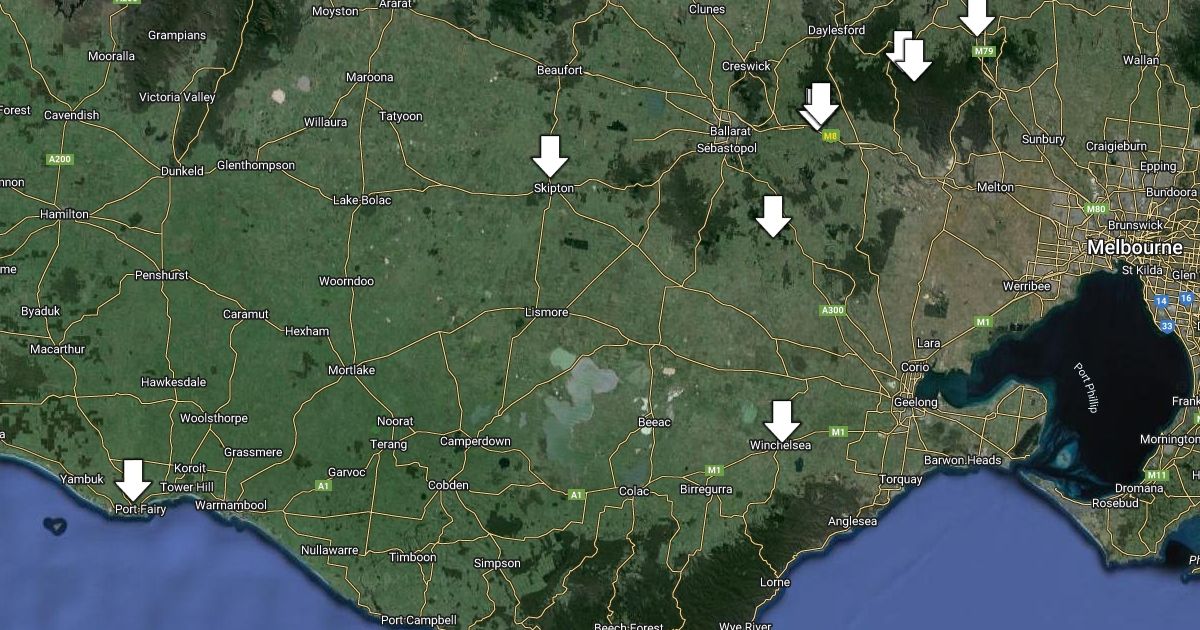This screenshot has height=630, width=1200.
Task: Click the arrow marker above Winchelsea
Action: click(x=782, y=421)
